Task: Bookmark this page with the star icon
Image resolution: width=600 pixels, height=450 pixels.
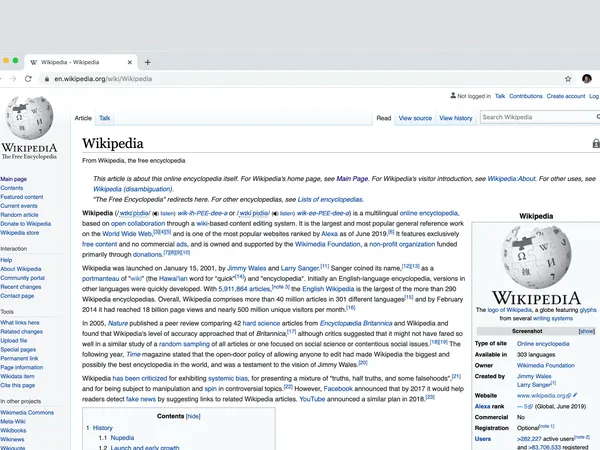Action: pyautogui.click(x=568, y=79)
